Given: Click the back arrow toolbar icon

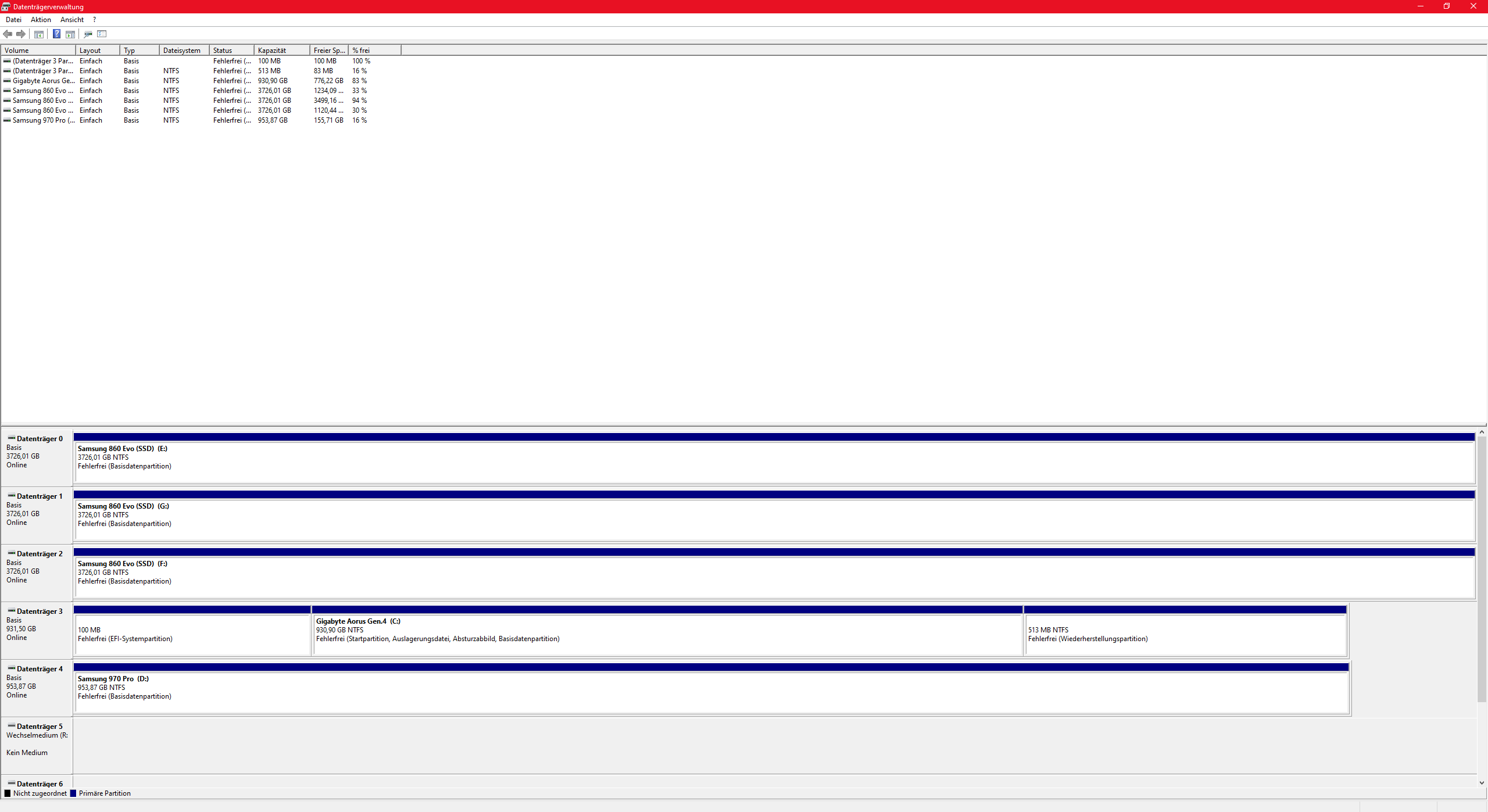Looking at the screenshot, I should click(x=8, y=34).
